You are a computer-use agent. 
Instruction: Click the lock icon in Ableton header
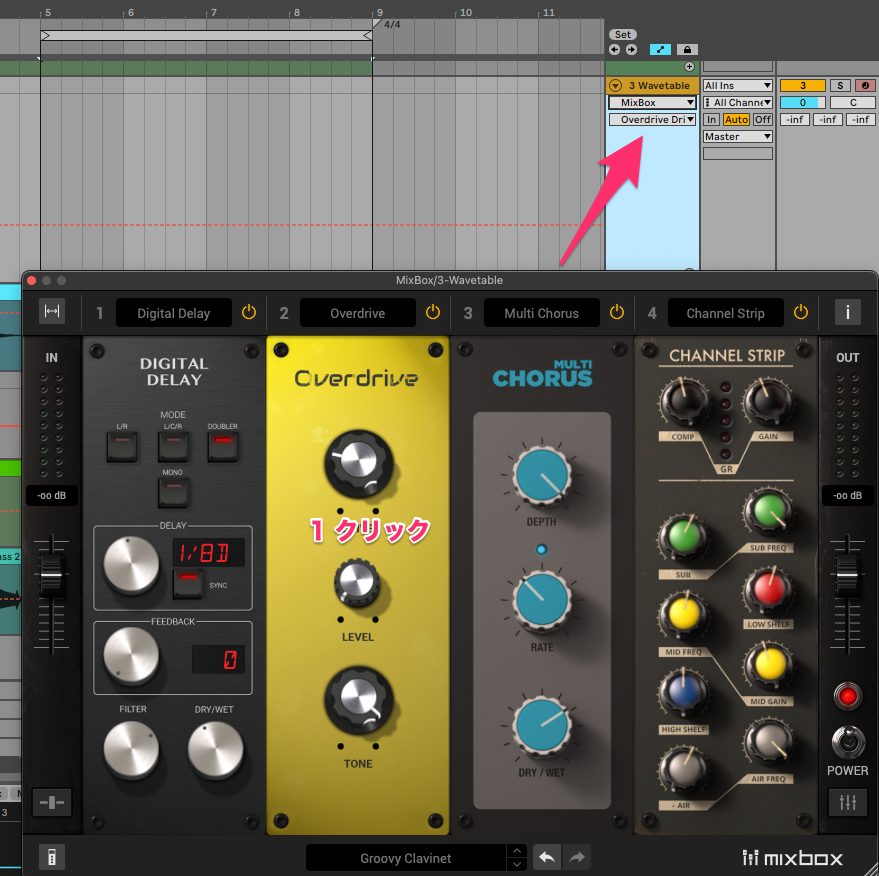click(x=687, y=49)
